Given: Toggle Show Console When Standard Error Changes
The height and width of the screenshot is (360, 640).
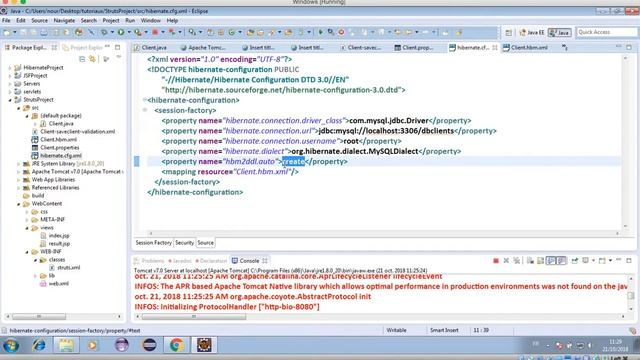Looking at the screenshot, I should [x=562, y=260].
